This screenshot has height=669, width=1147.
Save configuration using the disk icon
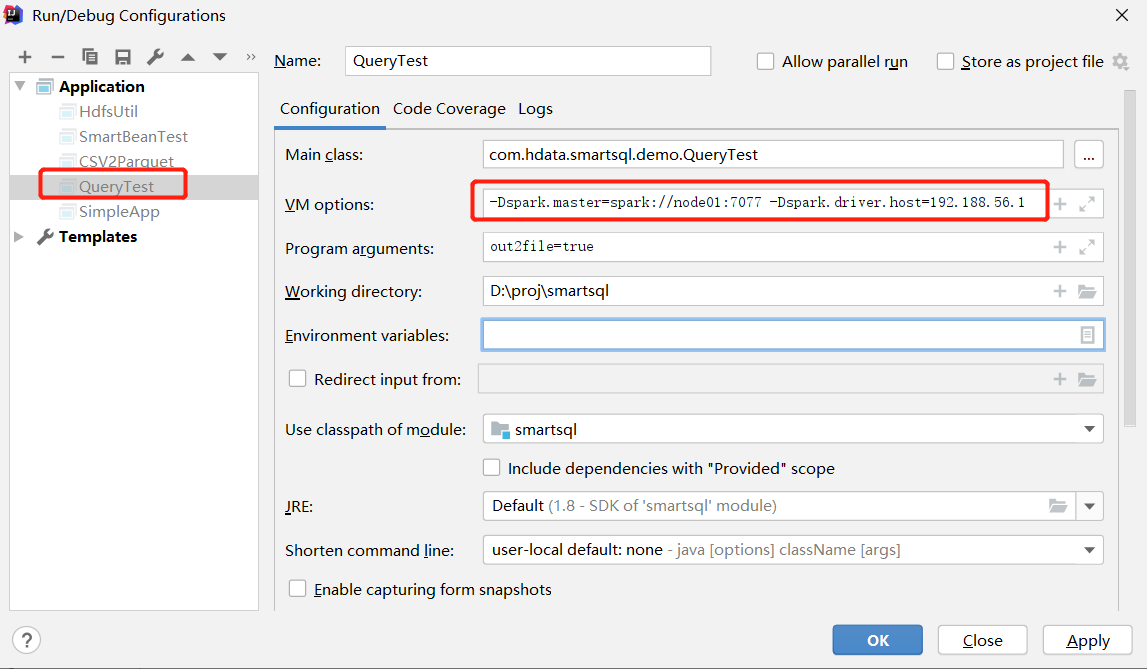[122, 58]
